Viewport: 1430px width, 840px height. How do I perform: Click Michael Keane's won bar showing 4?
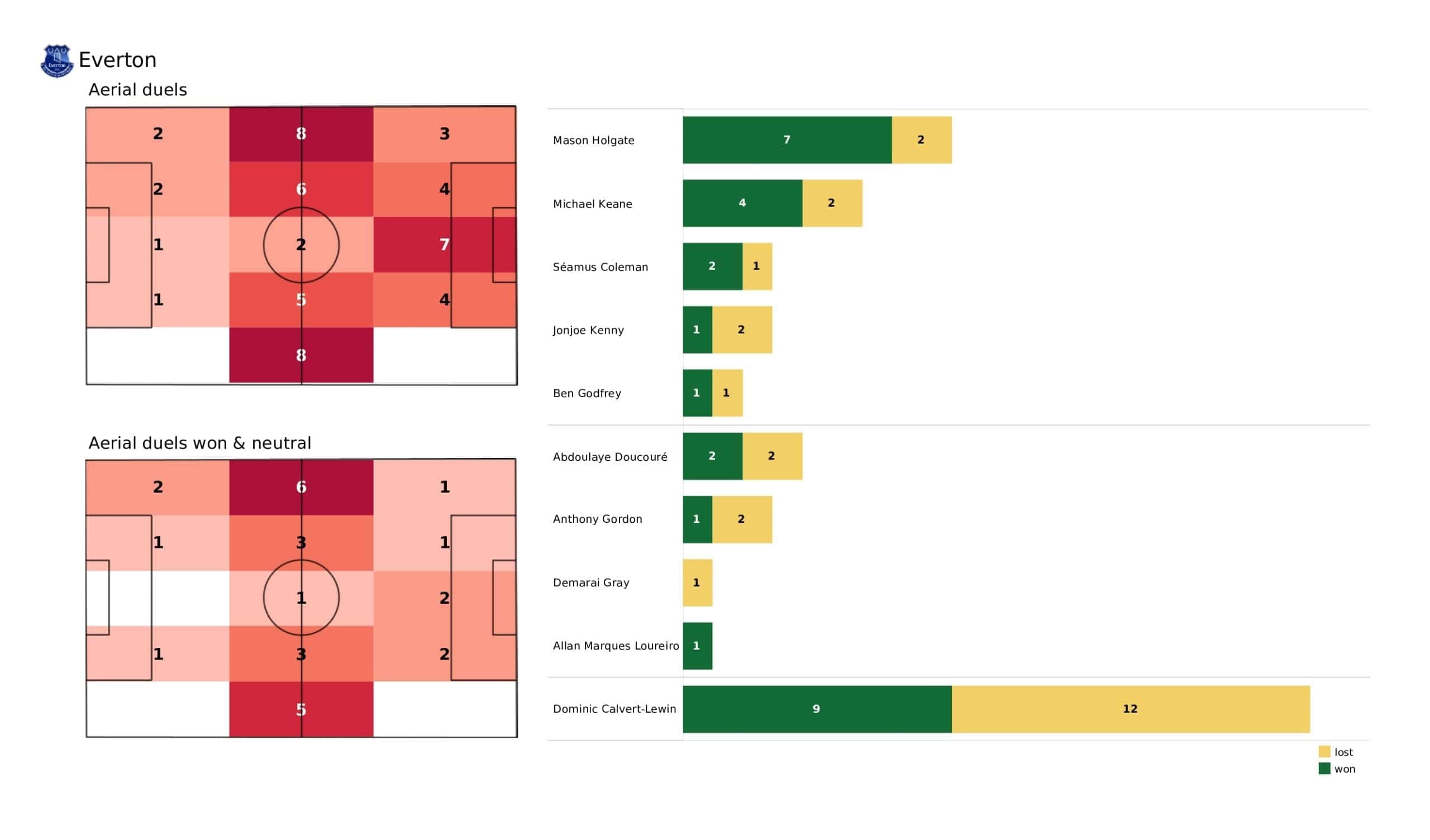point(743,203)
